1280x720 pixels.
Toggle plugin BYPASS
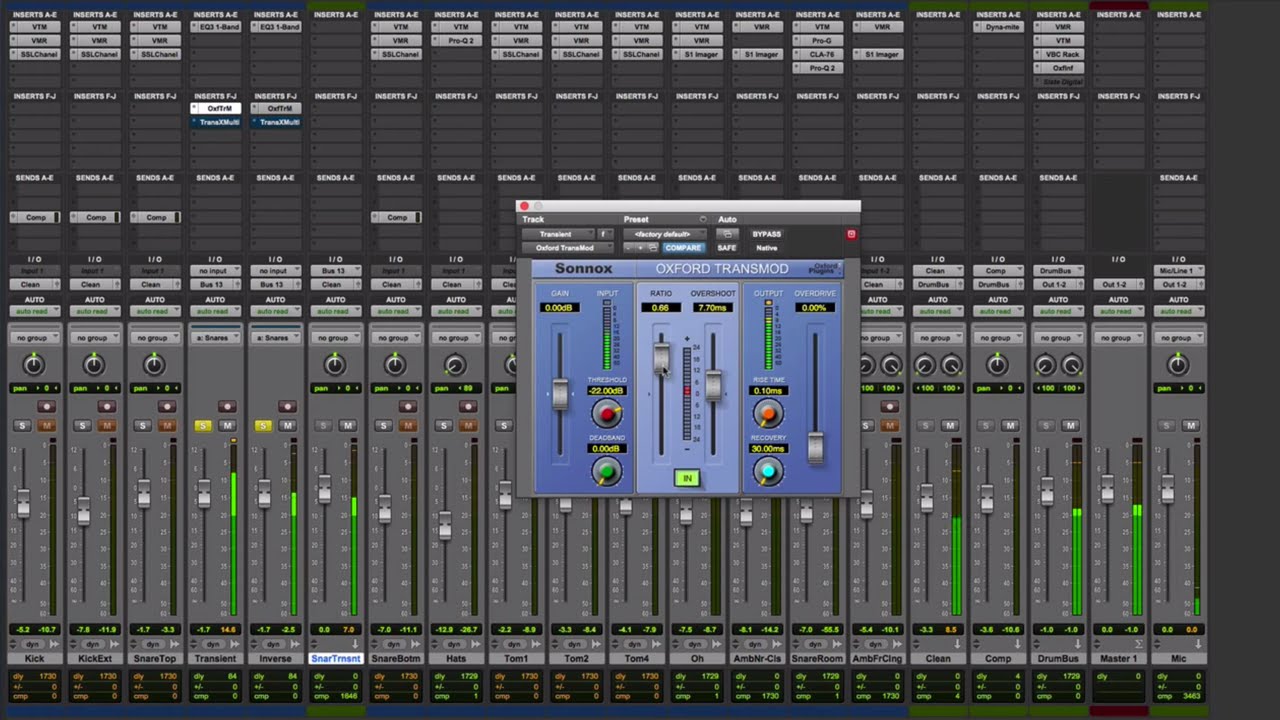(x=767, y=234)
